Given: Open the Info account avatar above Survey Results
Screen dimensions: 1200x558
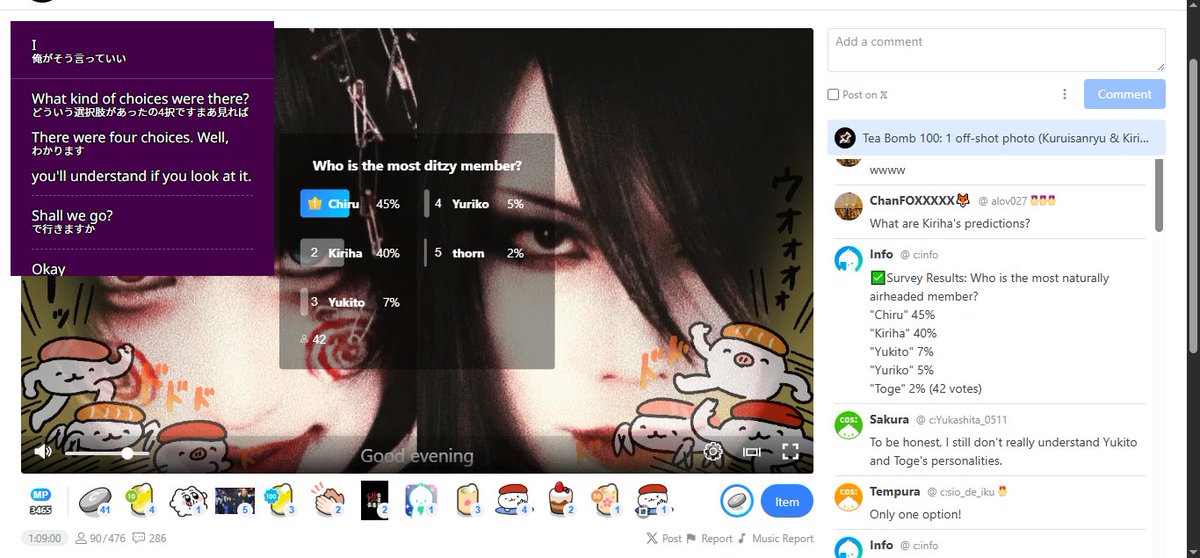Looking at the screenshot, I should 849,260.
